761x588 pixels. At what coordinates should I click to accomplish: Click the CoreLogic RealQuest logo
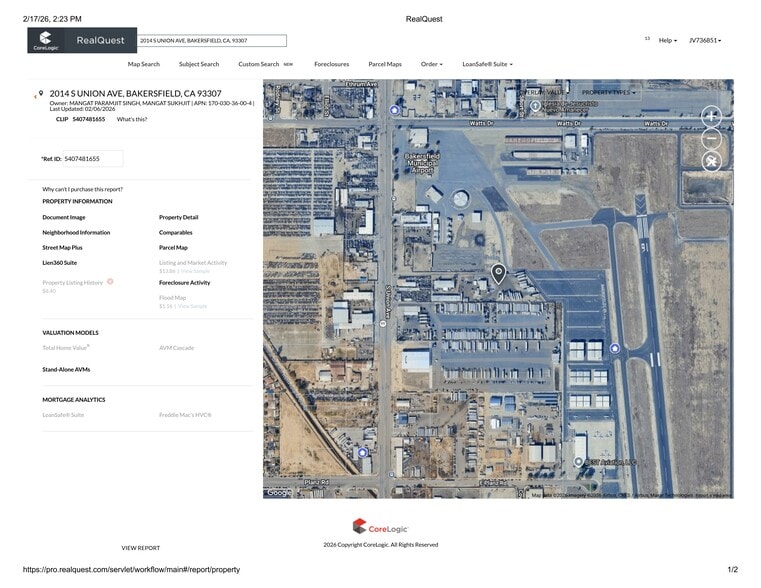[82, 40]
